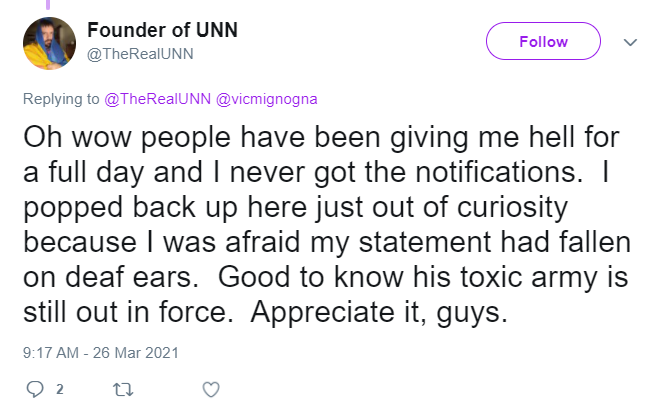Visit the @vicmignogna mention link

[x=266, y=99]
